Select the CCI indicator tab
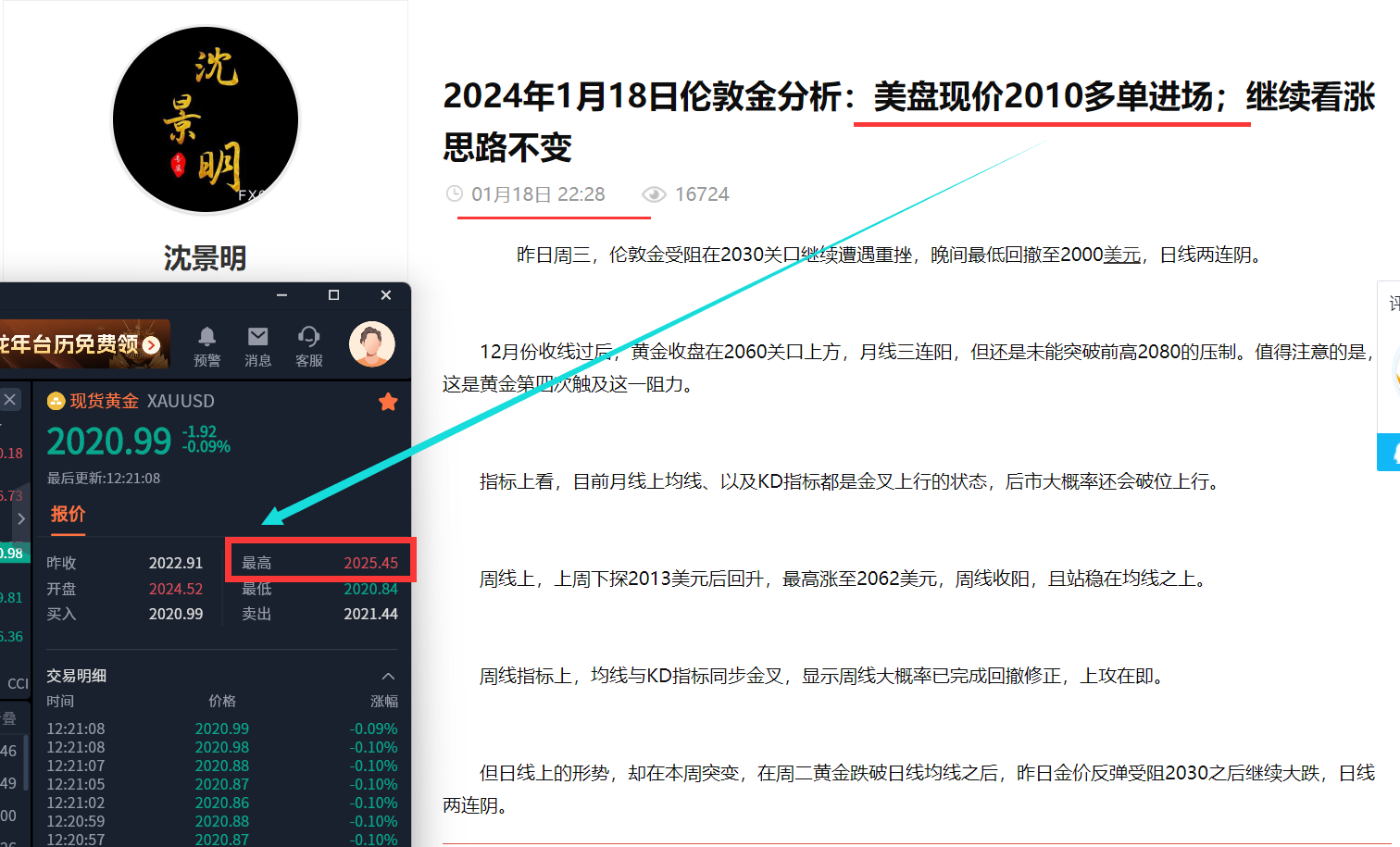This screenshot has width=1400, height=847. (x=18, y=683)
